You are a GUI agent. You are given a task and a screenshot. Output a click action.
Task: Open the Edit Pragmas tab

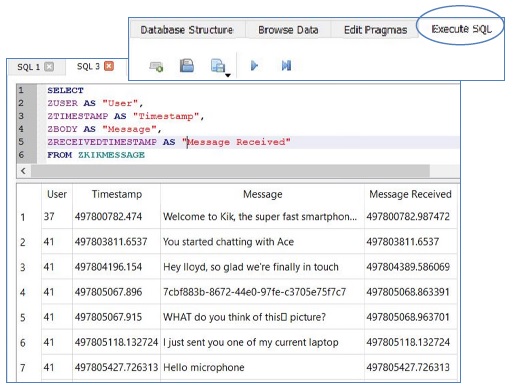coord(375,30)
